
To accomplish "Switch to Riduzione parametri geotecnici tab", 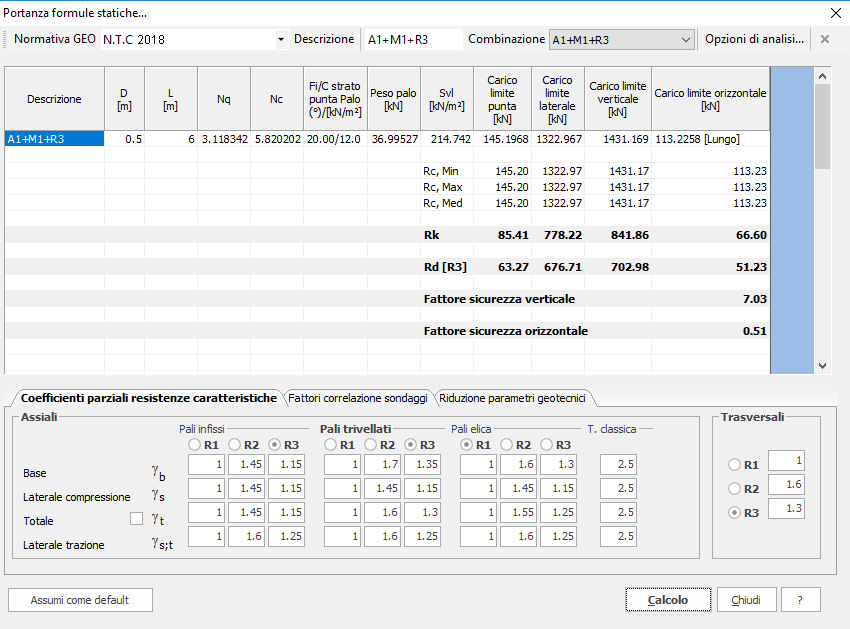I will (512, 398).
